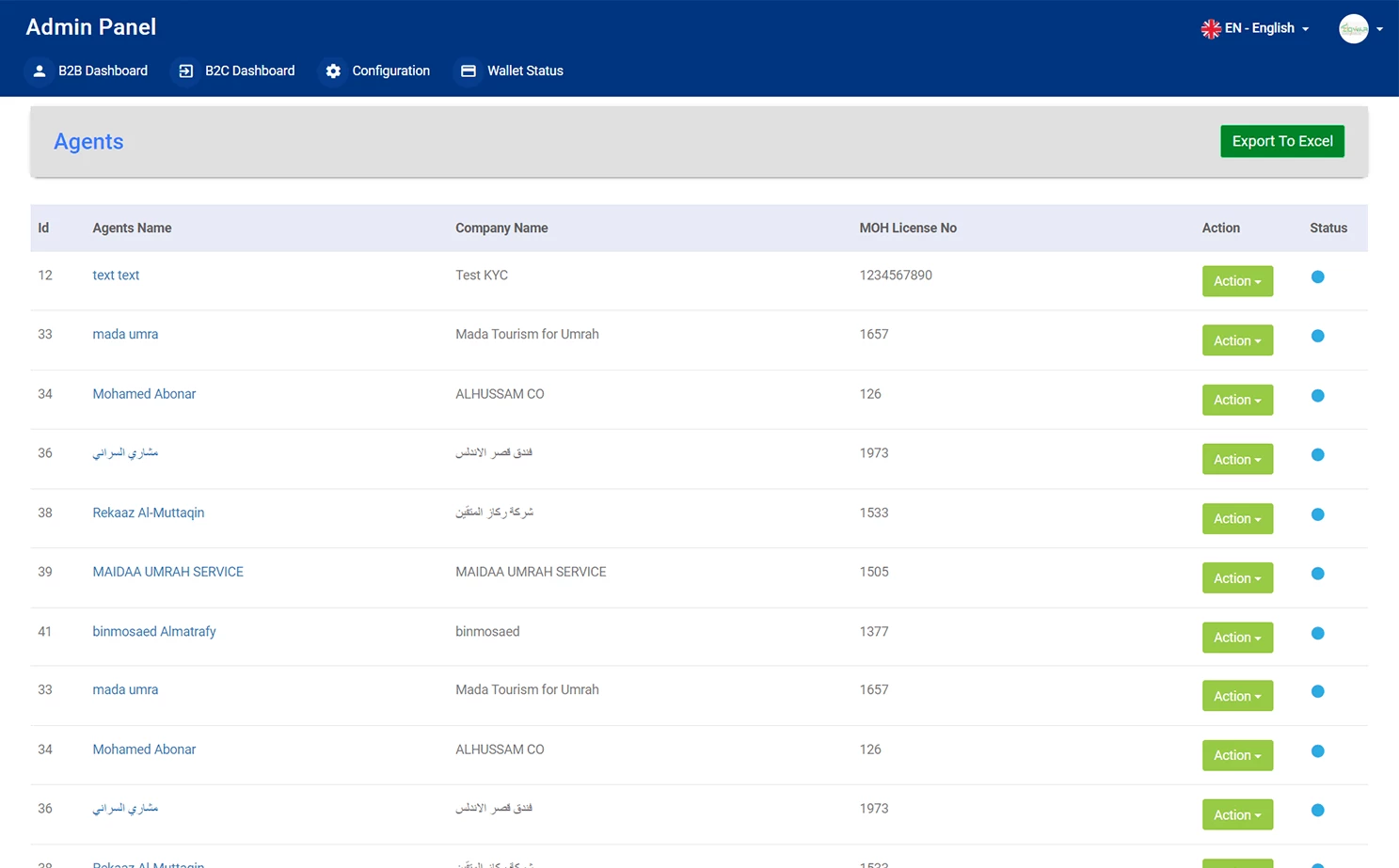Click the Wallet Status card icon
Image resolution: width=1399 pixels, height=868 pixels.
click(x=468, y=71)
